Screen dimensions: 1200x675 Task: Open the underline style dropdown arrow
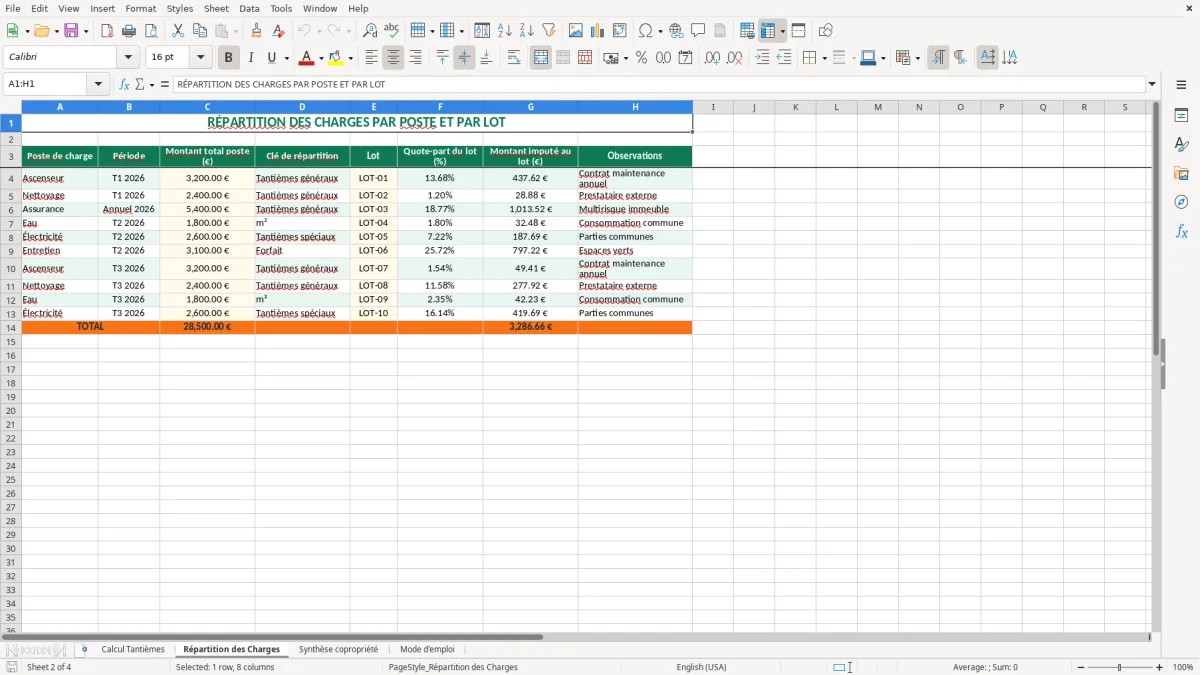click(286, 58)
